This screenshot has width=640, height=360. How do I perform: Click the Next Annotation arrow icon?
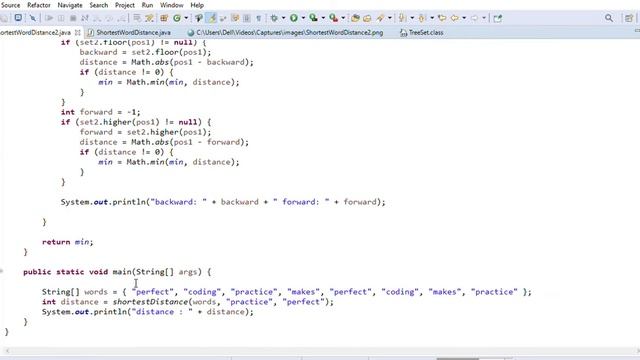point(403,18)
